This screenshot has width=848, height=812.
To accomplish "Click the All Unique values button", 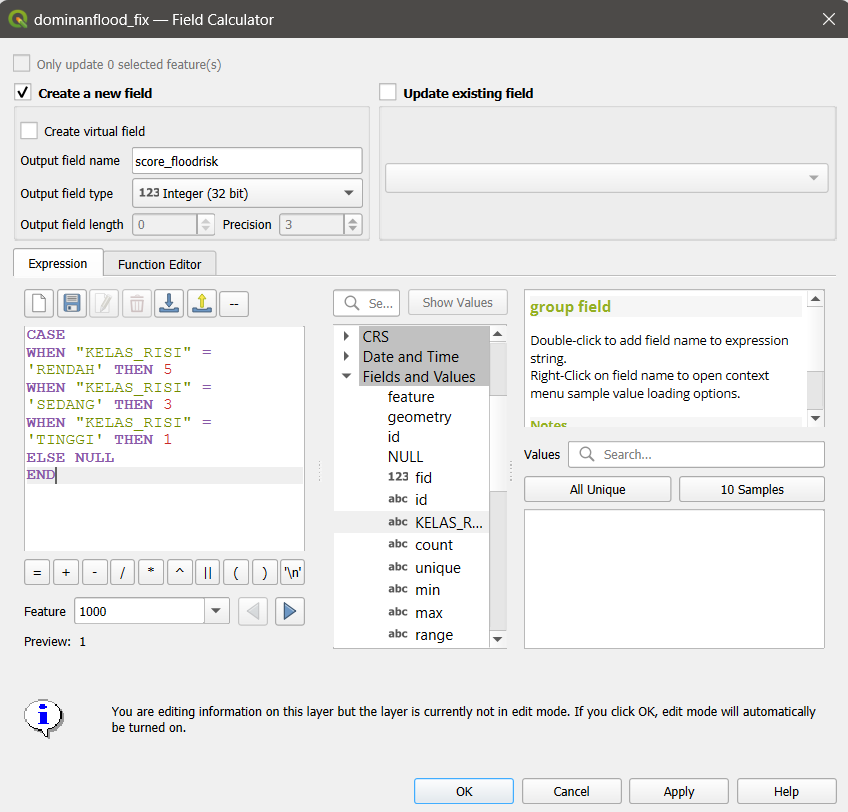I will [x=597, y=489].
